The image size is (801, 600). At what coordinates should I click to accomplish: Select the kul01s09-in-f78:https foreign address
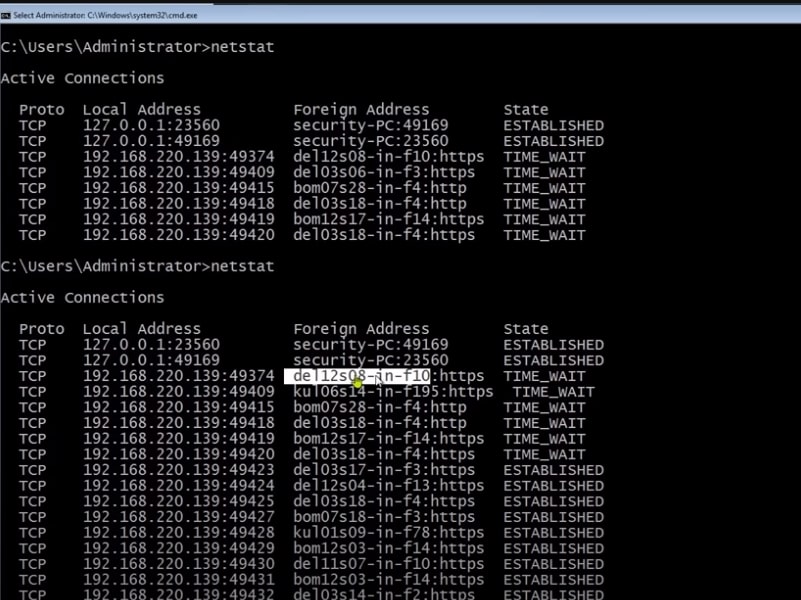tap(388, 533)
